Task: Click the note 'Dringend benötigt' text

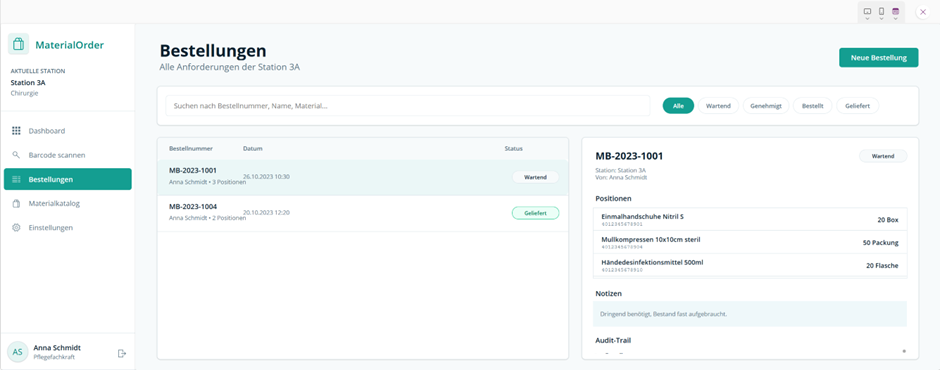Action: (664, 314)
